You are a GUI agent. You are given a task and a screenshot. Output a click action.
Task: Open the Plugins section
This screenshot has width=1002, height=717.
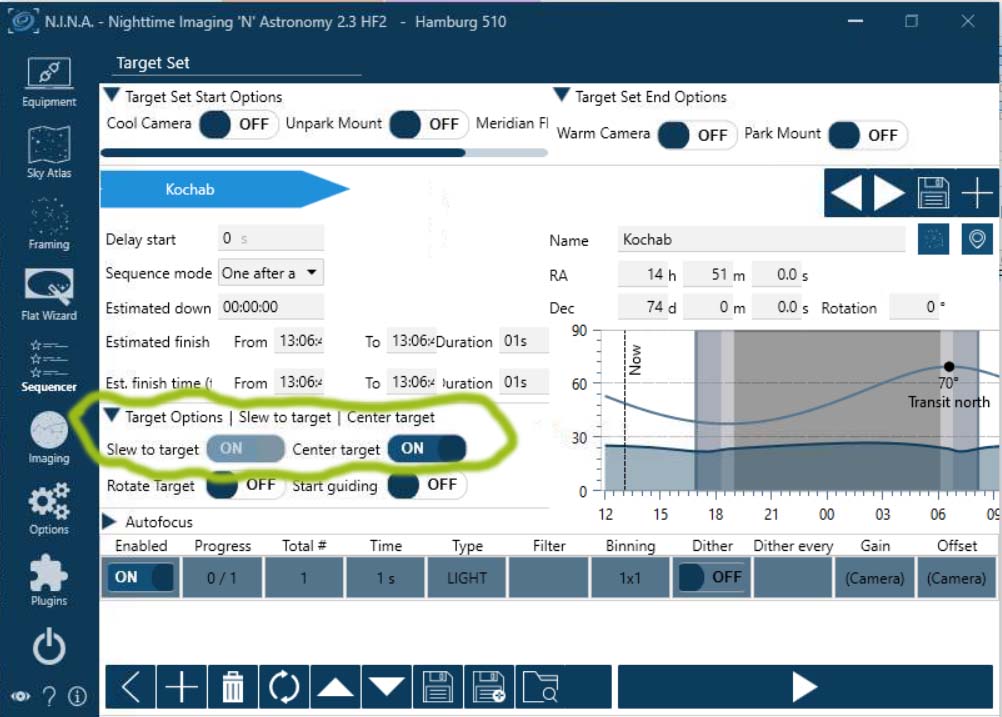(48, 580)
